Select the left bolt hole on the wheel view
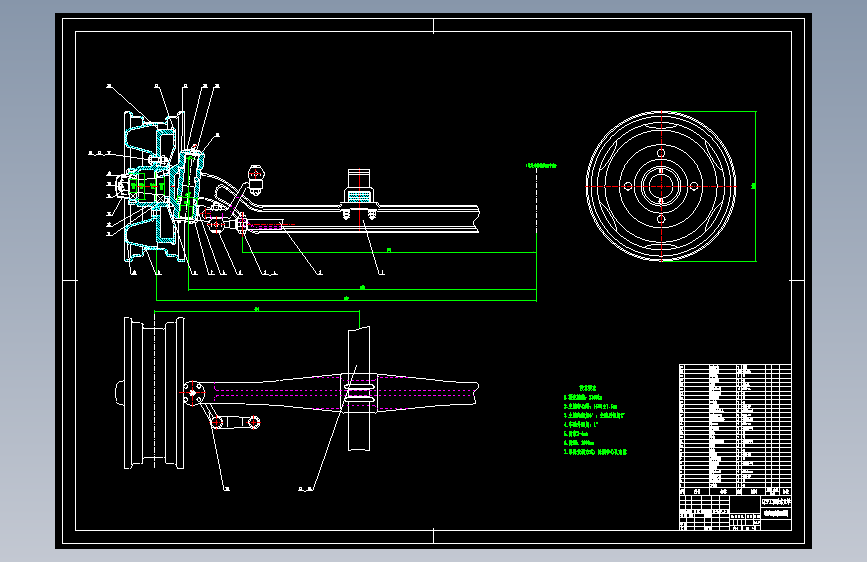This screenshot has width=867, height=562. 626,186
